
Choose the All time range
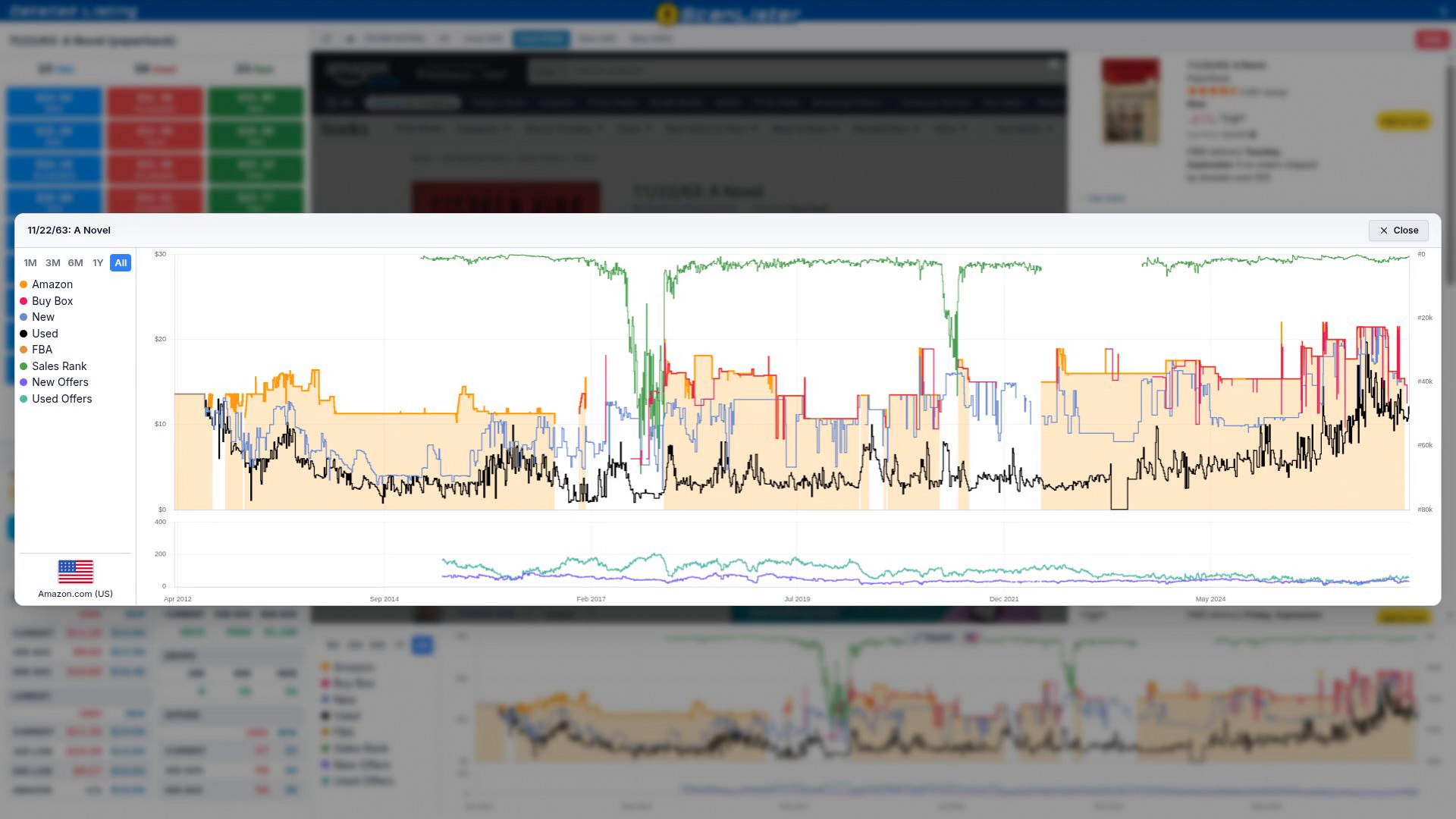(121, 263)
